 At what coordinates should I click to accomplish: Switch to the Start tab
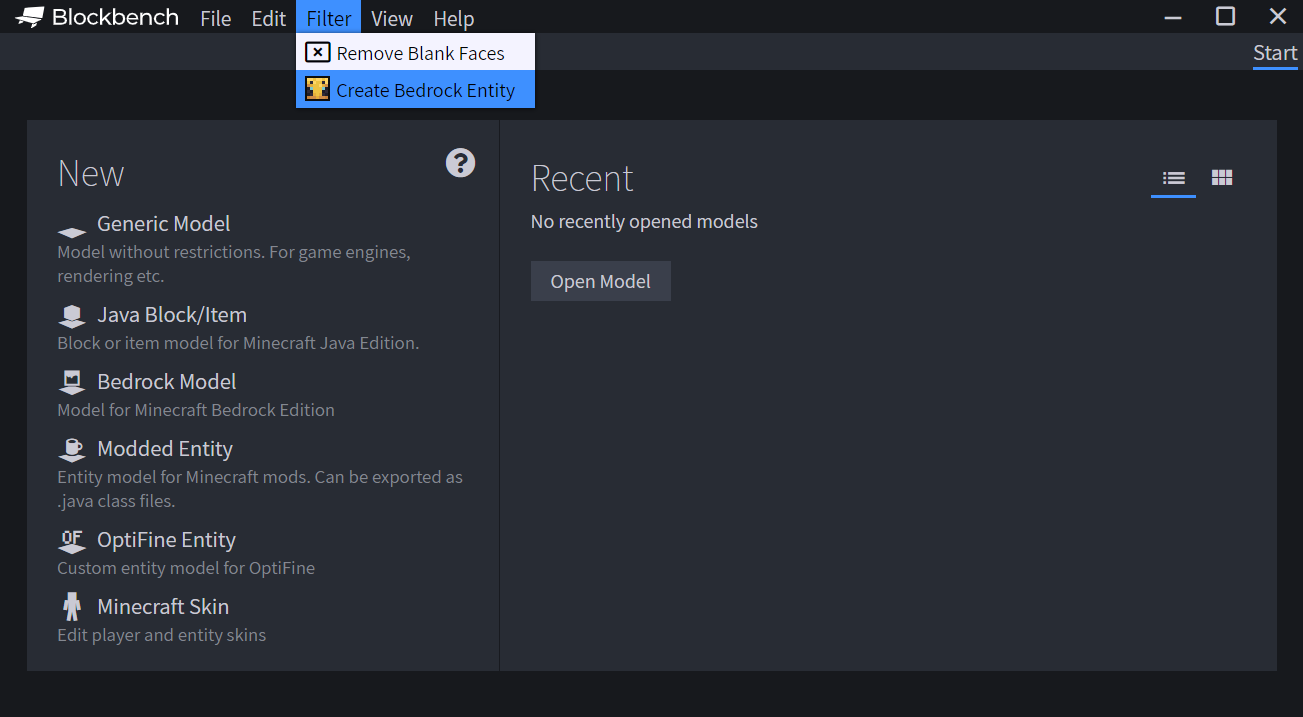1275,53
